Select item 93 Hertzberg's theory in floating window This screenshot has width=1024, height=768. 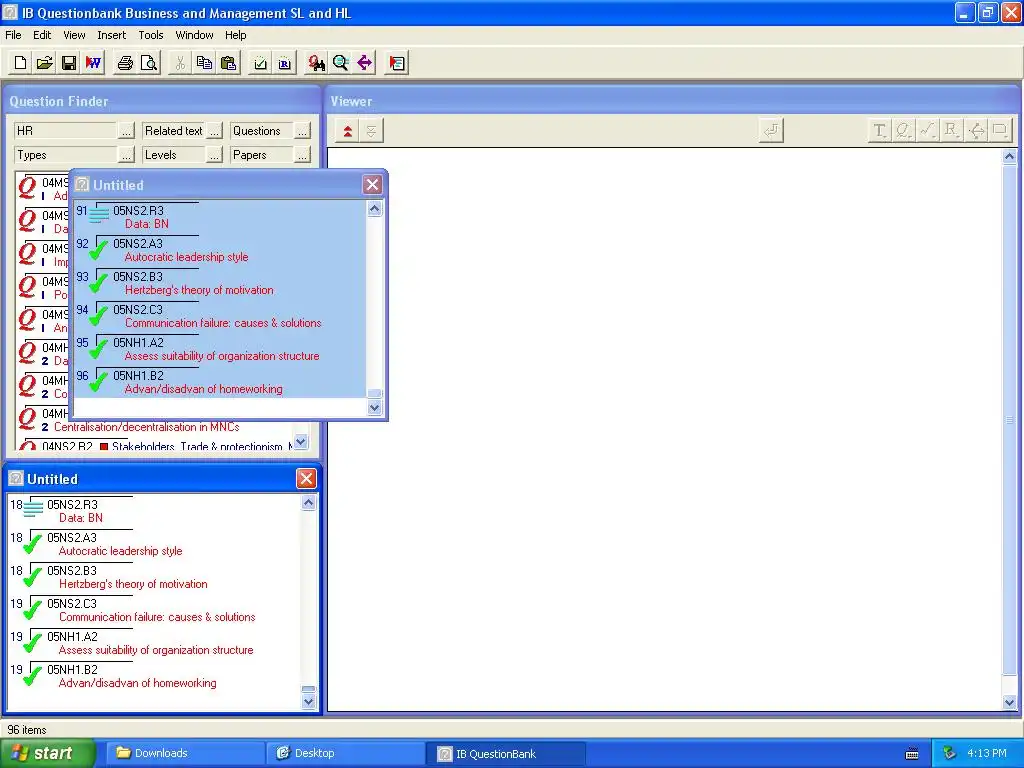[220, 283]
